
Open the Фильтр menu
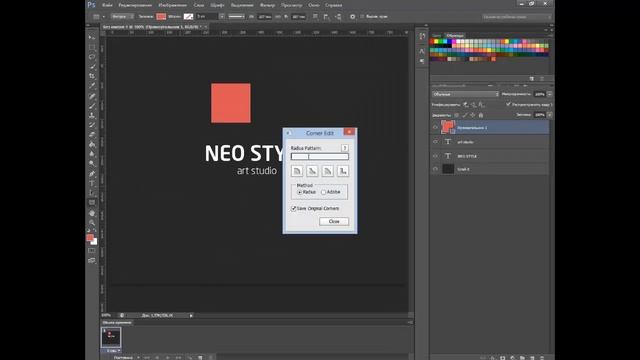pyautogui.click(x=267, y=5)
